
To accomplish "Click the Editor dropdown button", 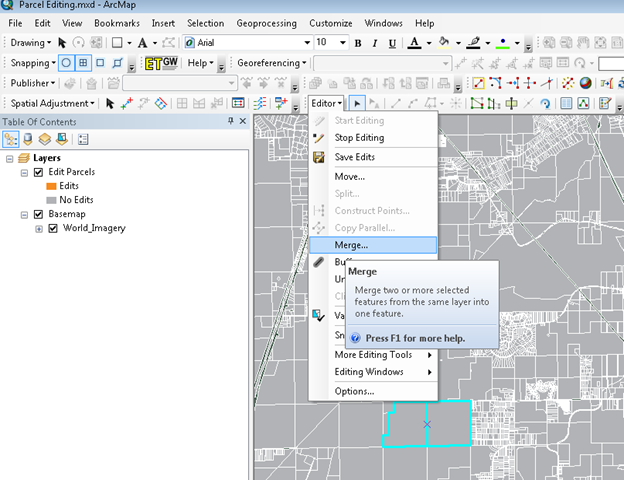I will click(x=326, y=103).
